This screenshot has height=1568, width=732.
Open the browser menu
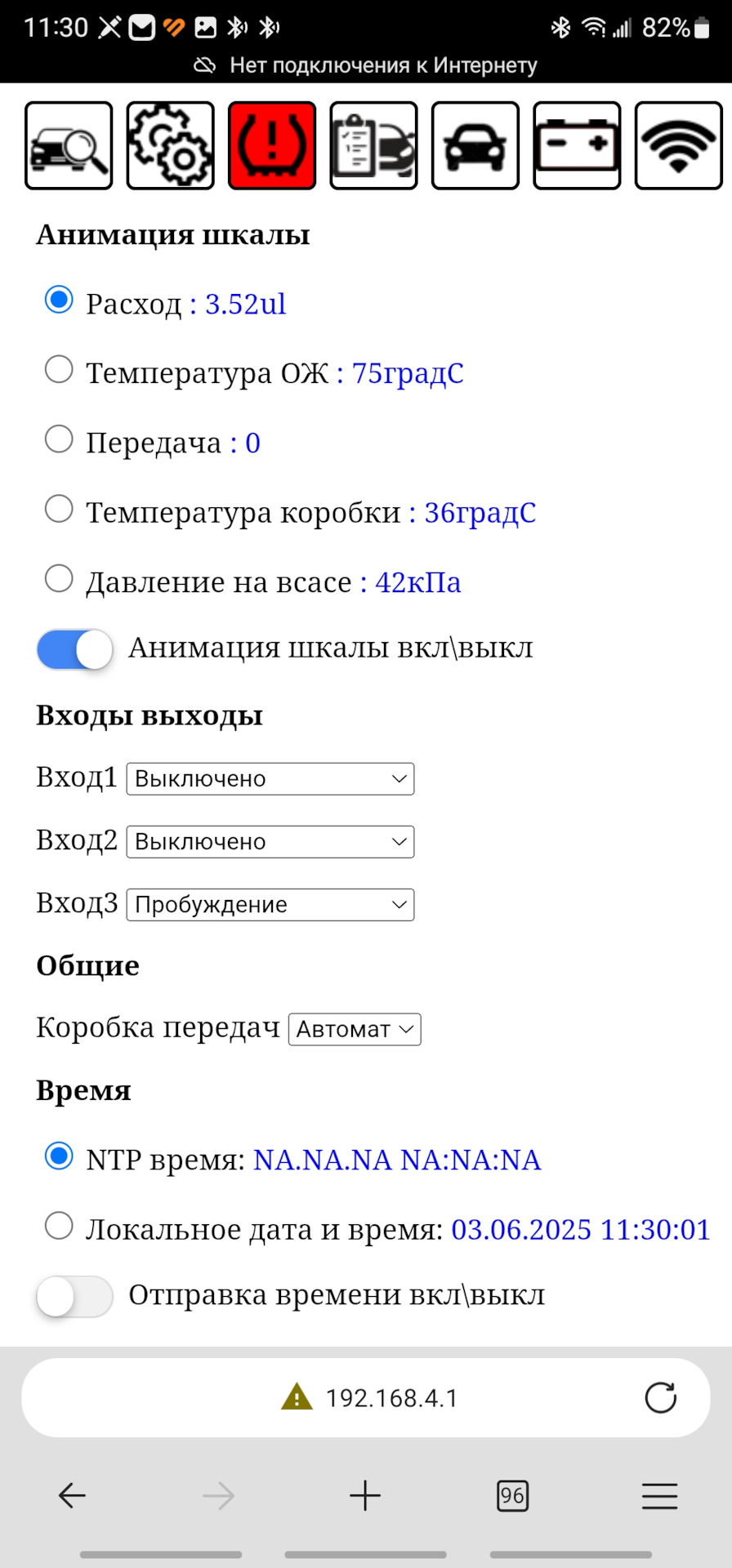(x=660, y=1496)
